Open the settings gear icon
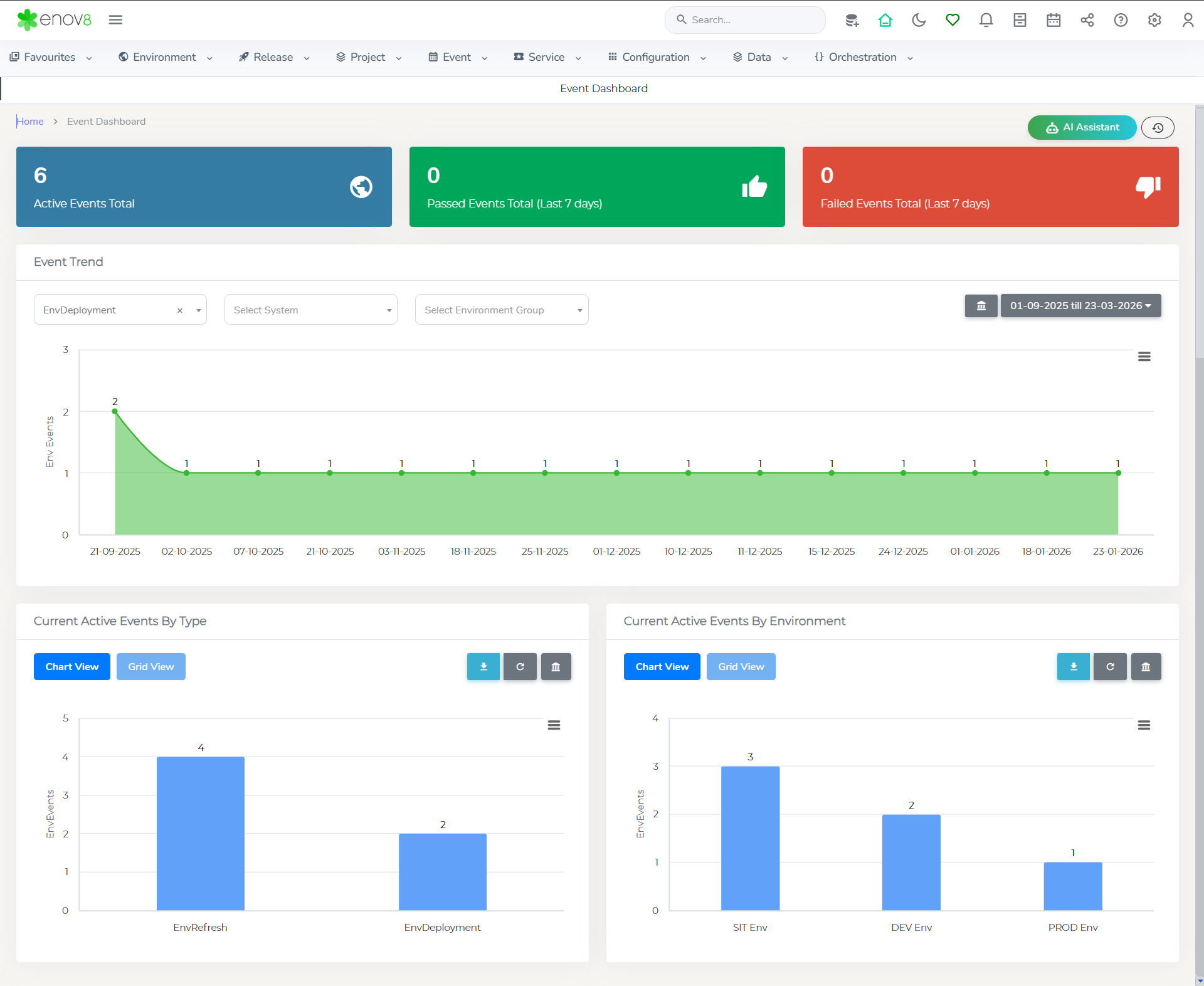Screen dimensions: 1204x986 (x=1154, y=20)
